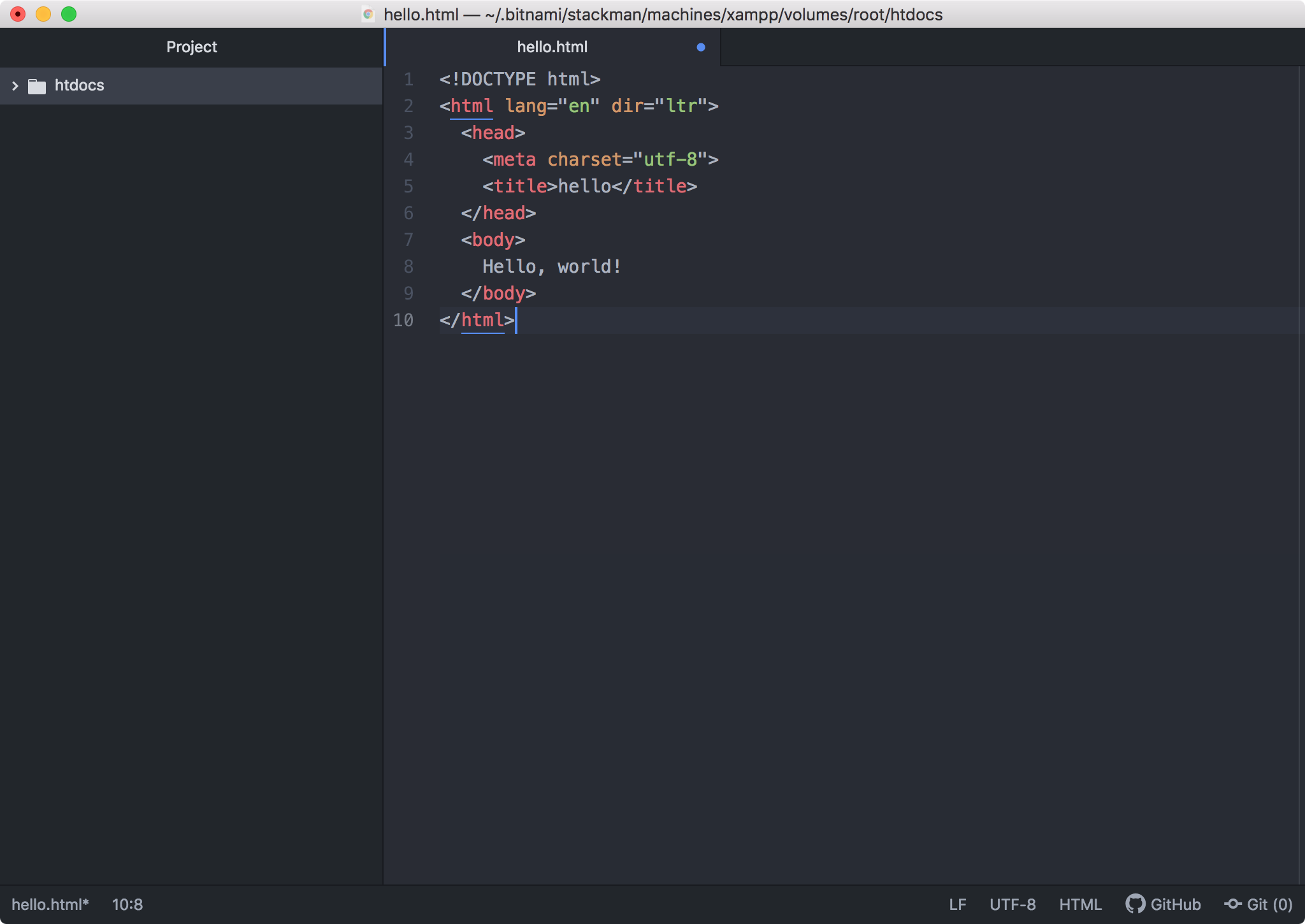1305x924 pixels.
Task: Click the 10:8 cursor position indicator
Action: pyautogui.click(x=127, y=904)
